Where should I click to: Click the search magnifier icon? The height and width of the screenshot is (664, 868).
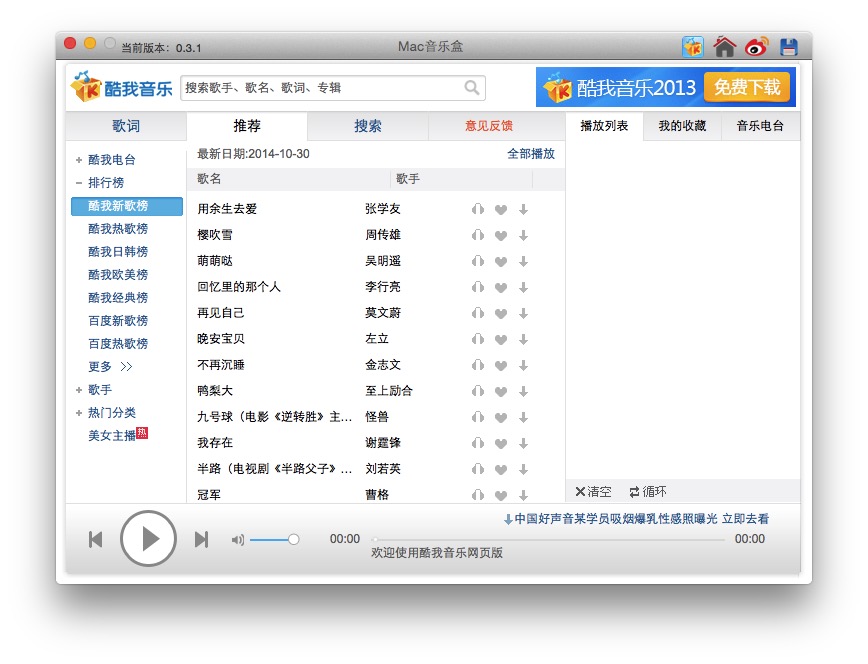(472, 87)
